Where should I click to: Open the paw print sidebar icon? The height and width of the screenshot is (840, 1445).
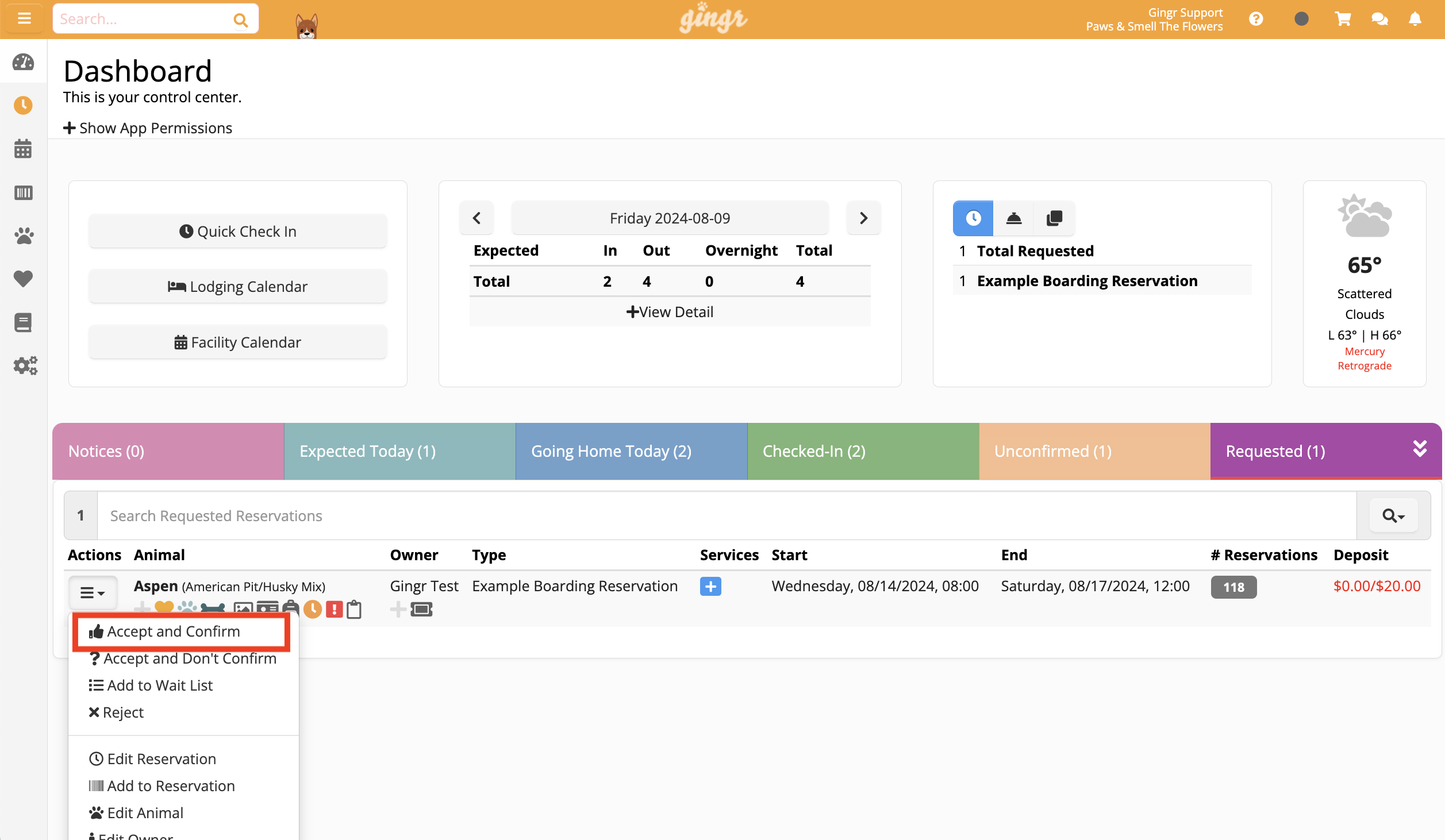click(24, 236)
